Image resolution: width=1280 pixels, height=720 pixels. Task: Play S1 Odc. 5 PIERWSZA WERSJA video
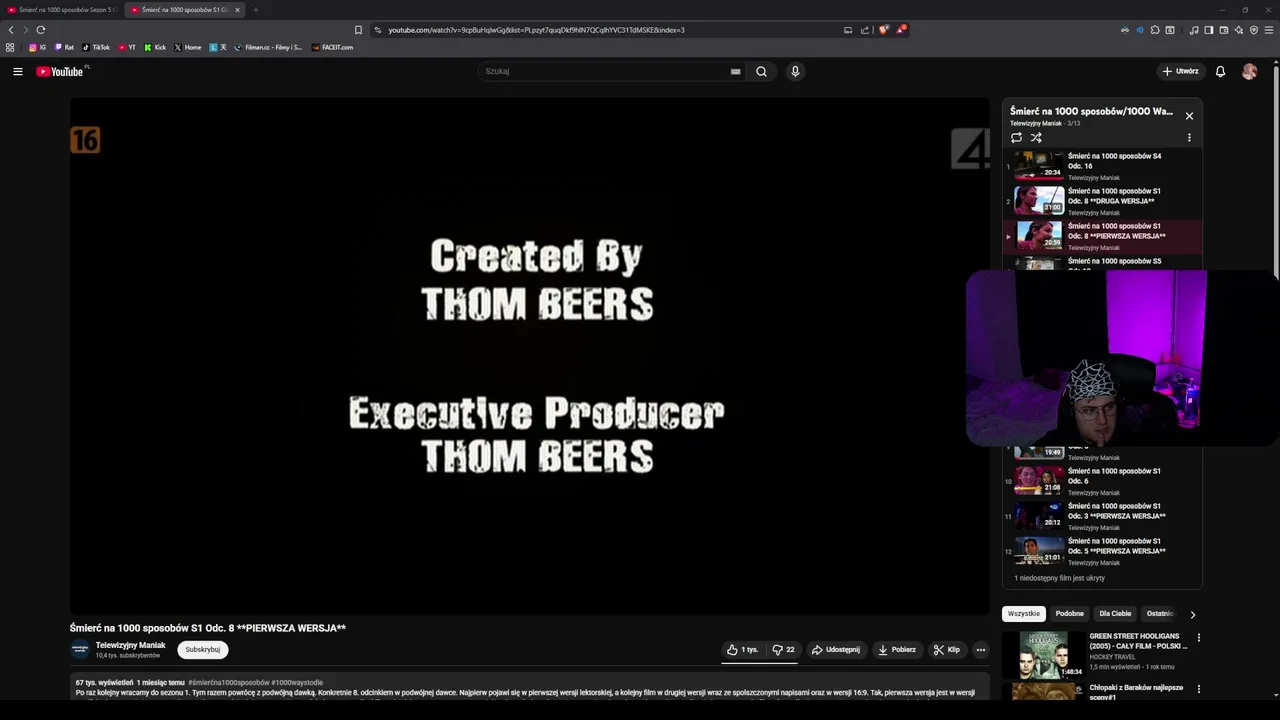pos(1102,551)
